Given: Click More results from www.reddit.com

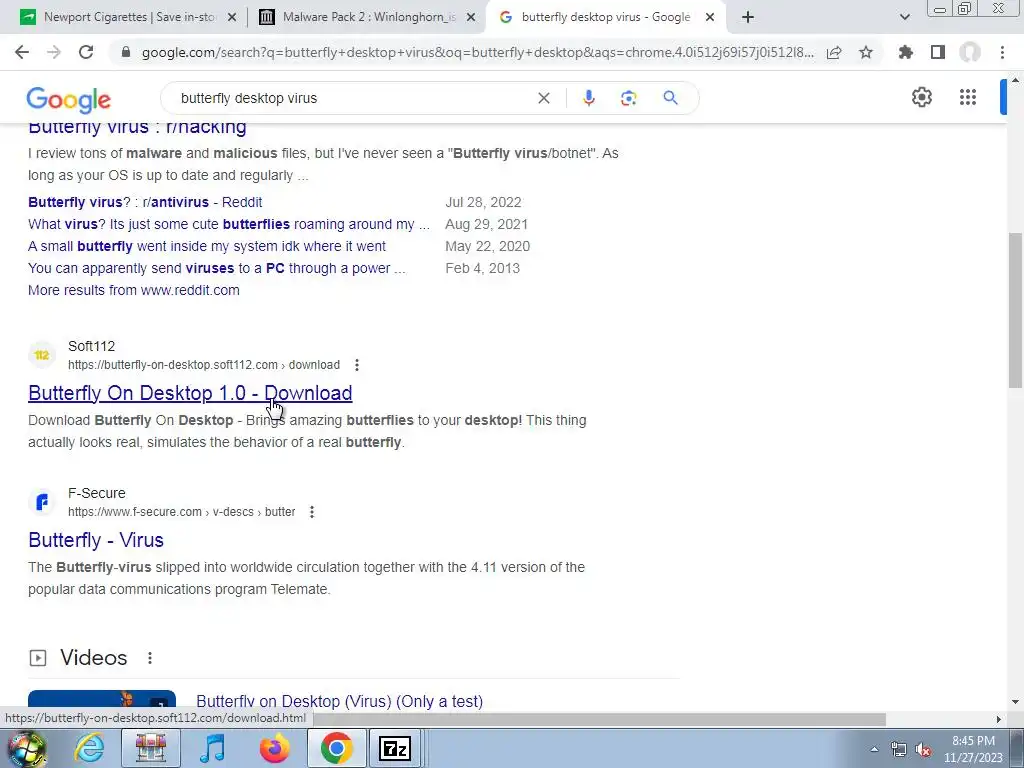Looking at the screenshot, I should (134, 290).
